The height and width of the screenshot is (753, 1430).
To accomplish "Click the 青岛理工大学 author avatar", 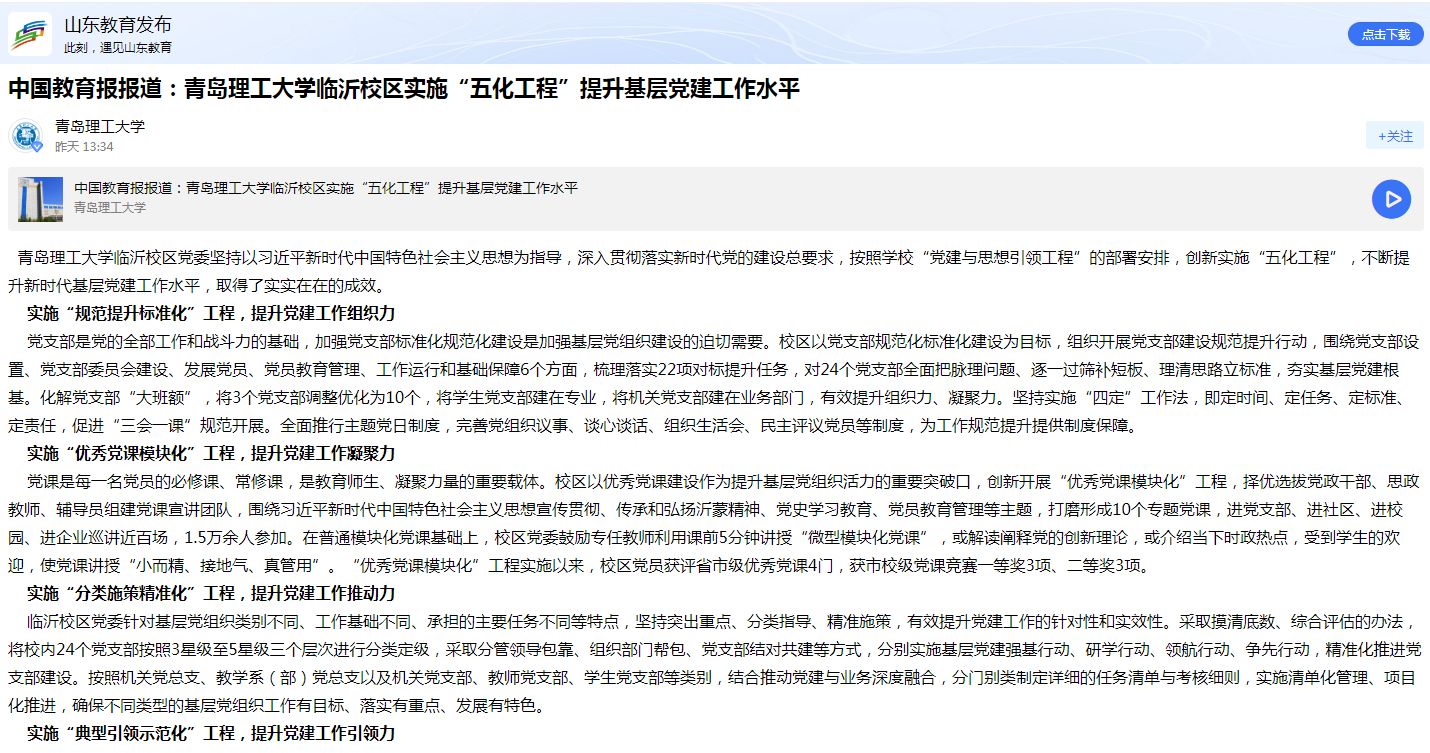I will (x=26, y=136).
